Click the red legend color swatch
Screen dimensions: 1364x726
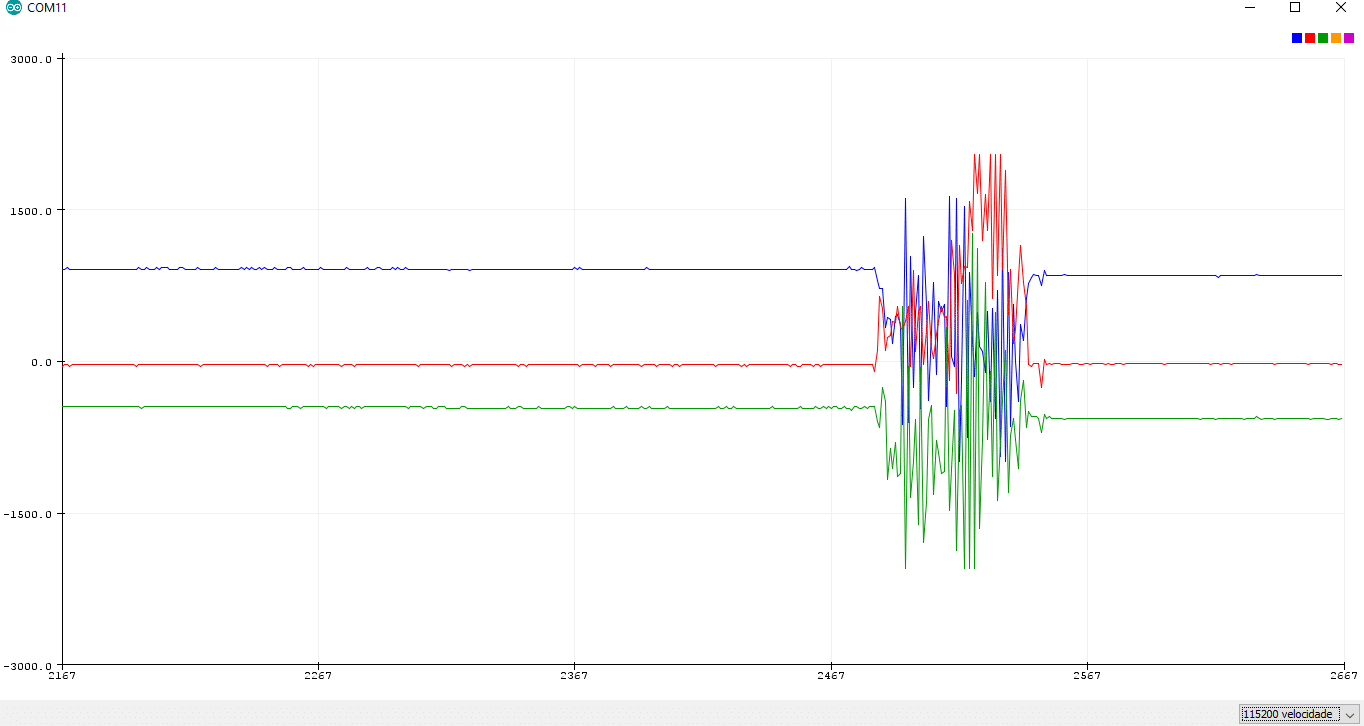(x=1310, y=38)
